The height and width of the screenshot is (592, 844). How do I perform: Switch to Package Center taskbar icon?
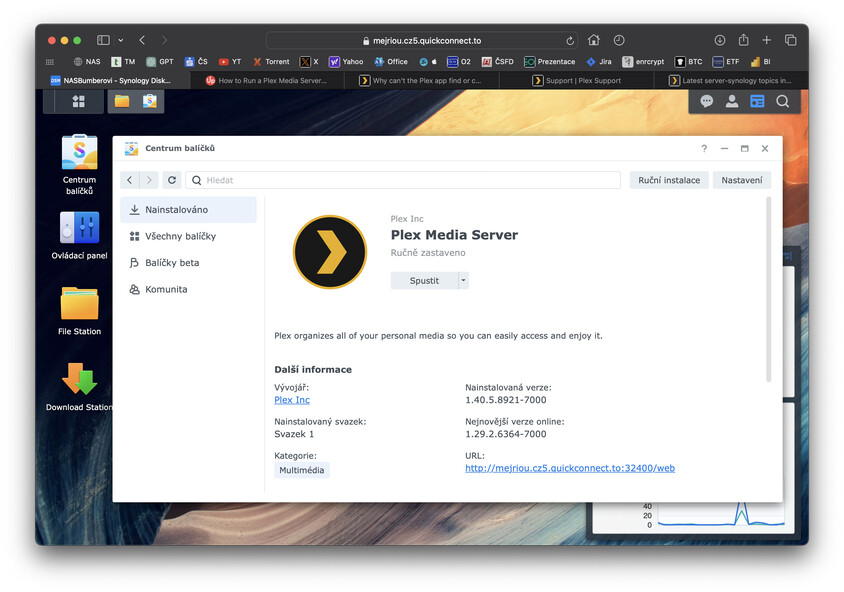coord(150,101)
